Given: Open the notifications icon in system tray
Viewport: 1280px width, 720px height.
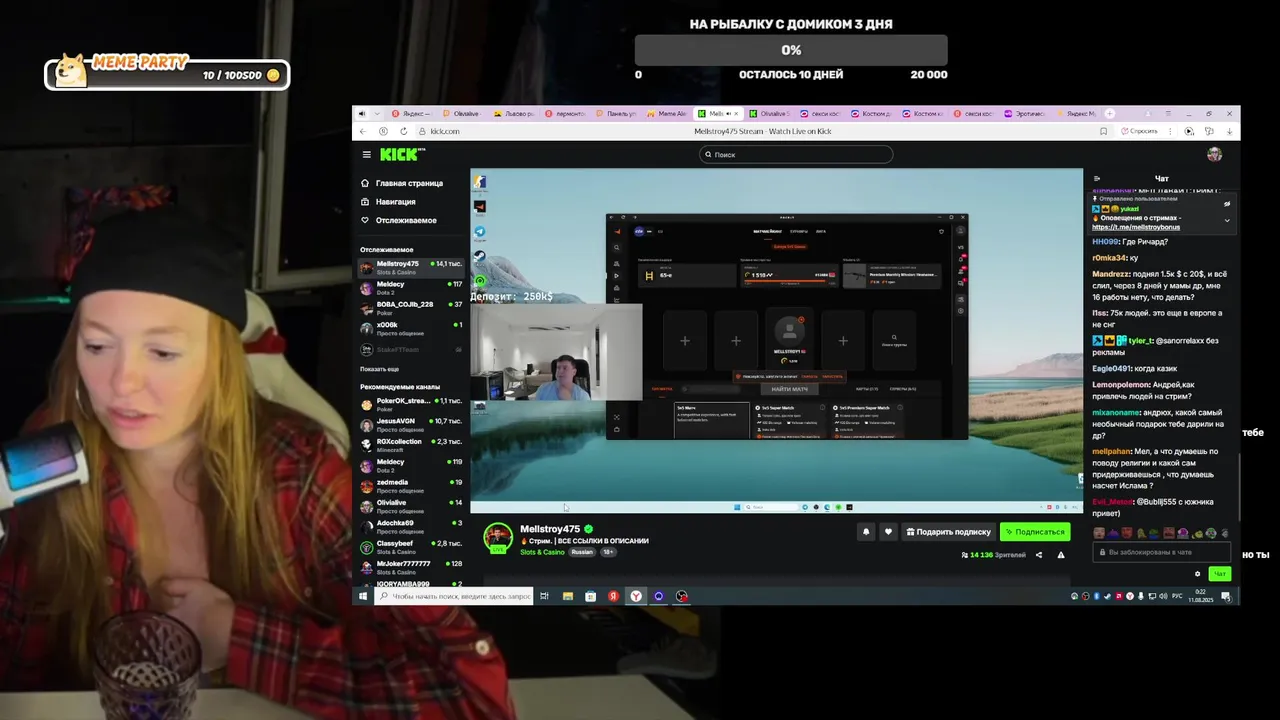Looking at the screenshot, I should pyautogui.click(x=1226, y=596).
